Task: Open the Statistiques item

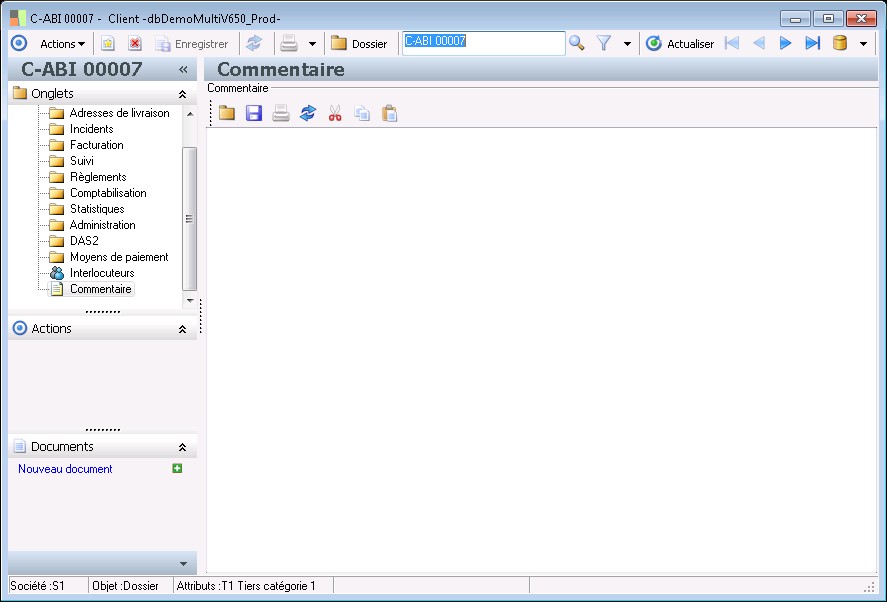Action: point(97,209)
